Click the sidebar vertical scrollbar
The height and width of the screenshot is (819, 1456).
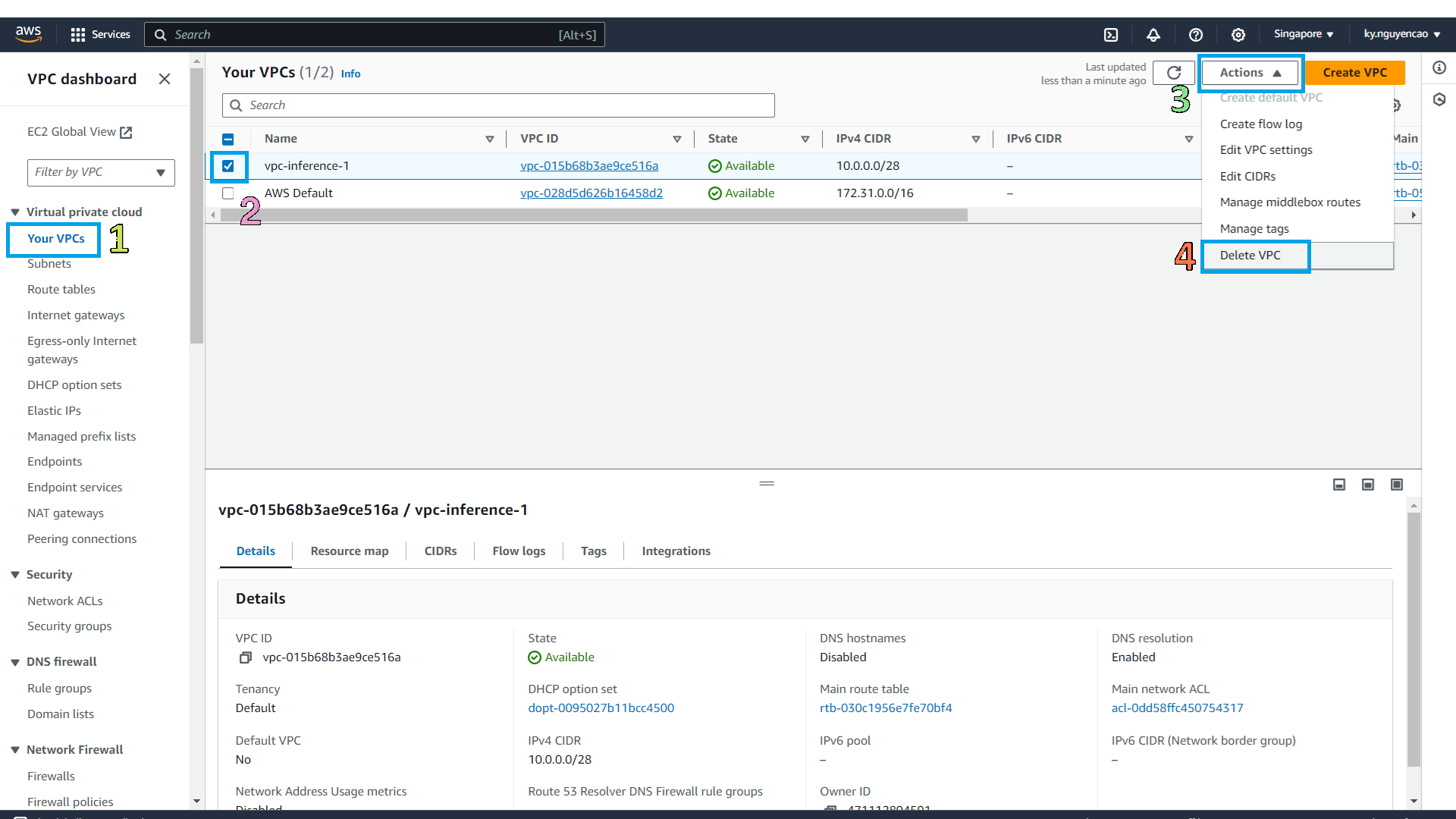197,206
